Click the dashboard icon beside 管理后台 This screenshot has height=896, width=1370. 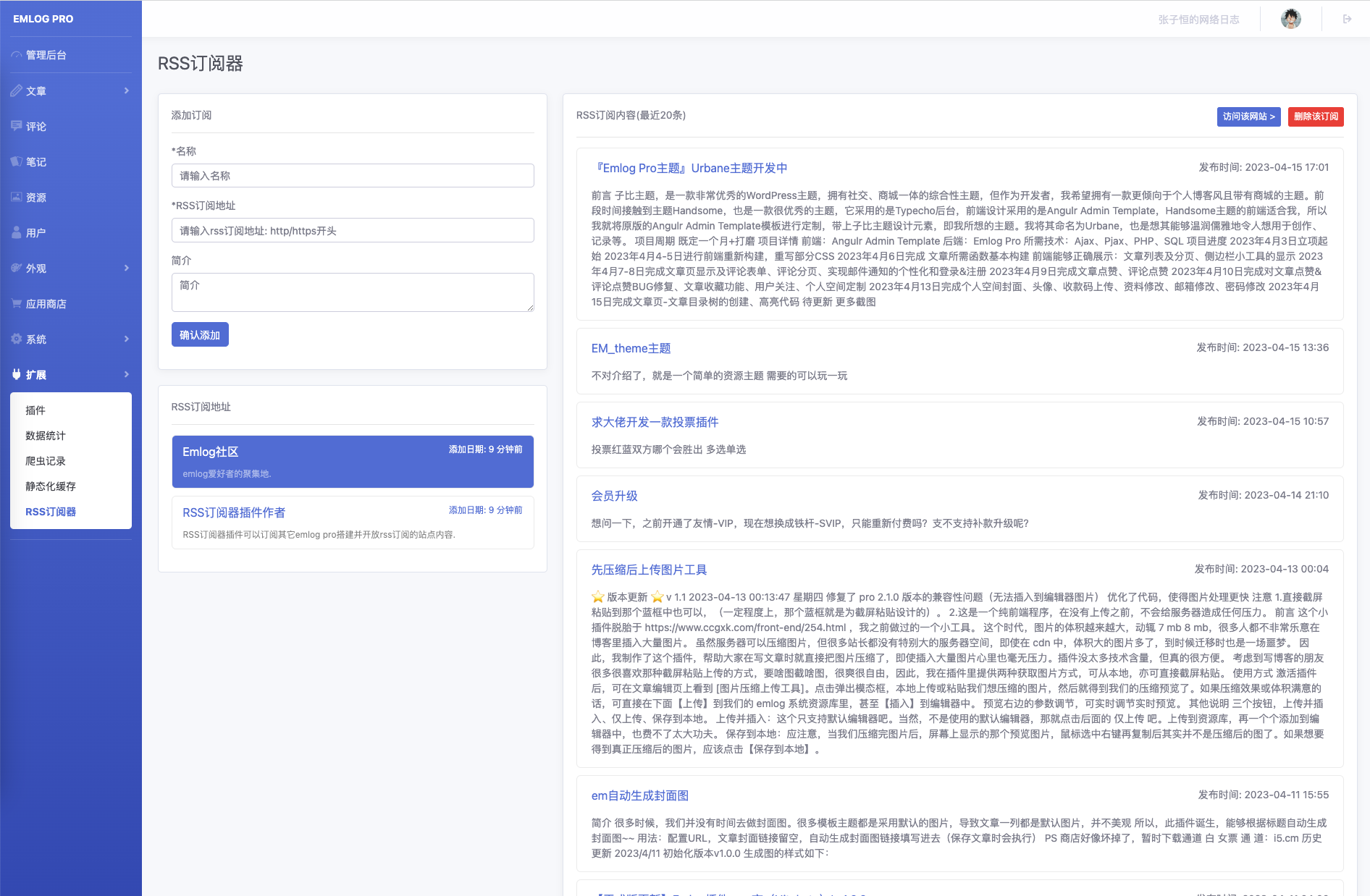click(16, 55)
